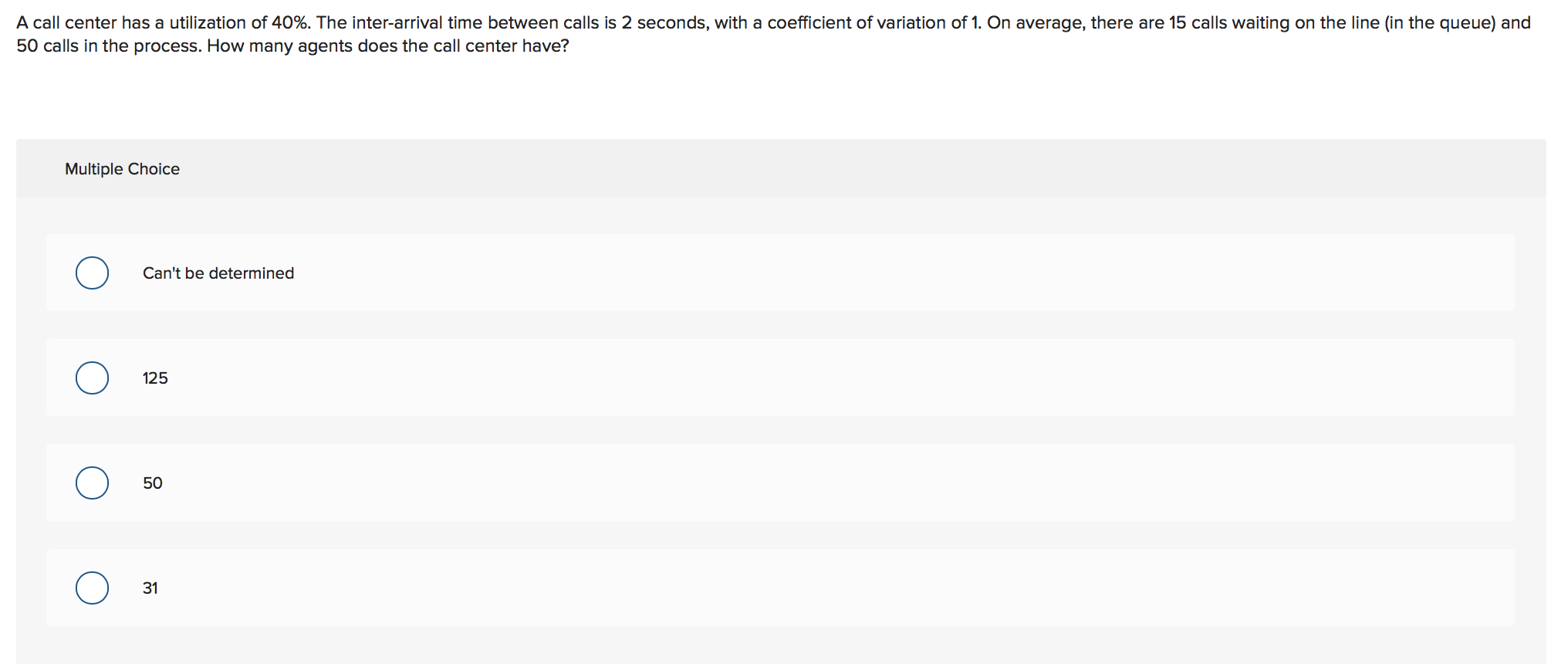
Task: Click the gray bar containing Multiple Choice
Action: [772, 168]
